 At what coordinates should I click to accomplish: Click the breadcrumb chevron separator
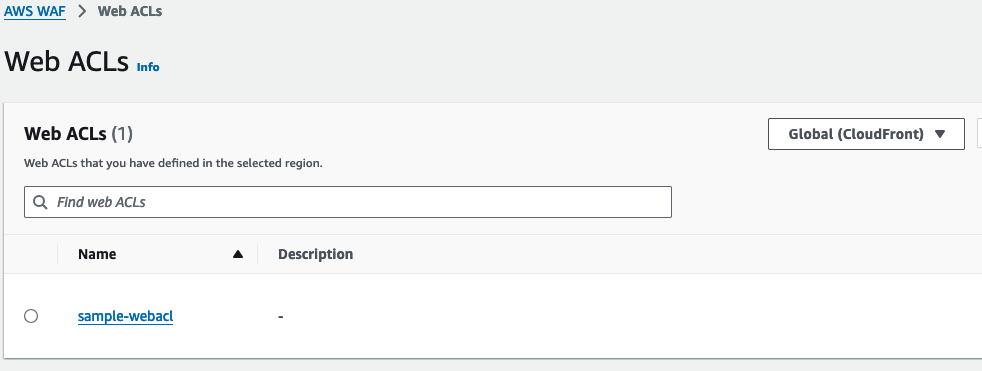coord(82,11)
